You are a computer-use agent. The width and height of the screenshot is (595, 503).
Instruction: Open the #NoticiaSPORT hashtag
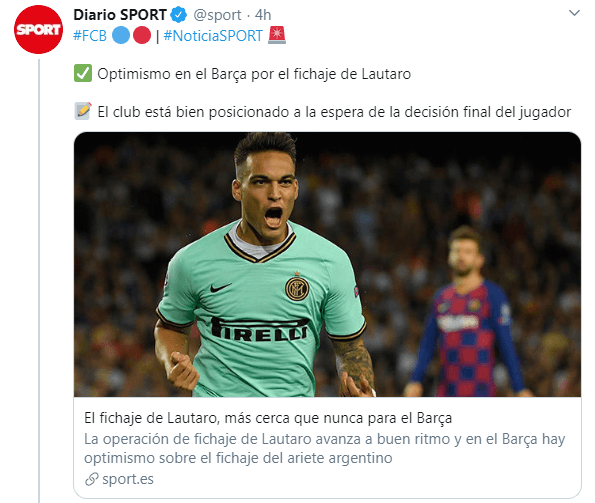click(213, 36)
